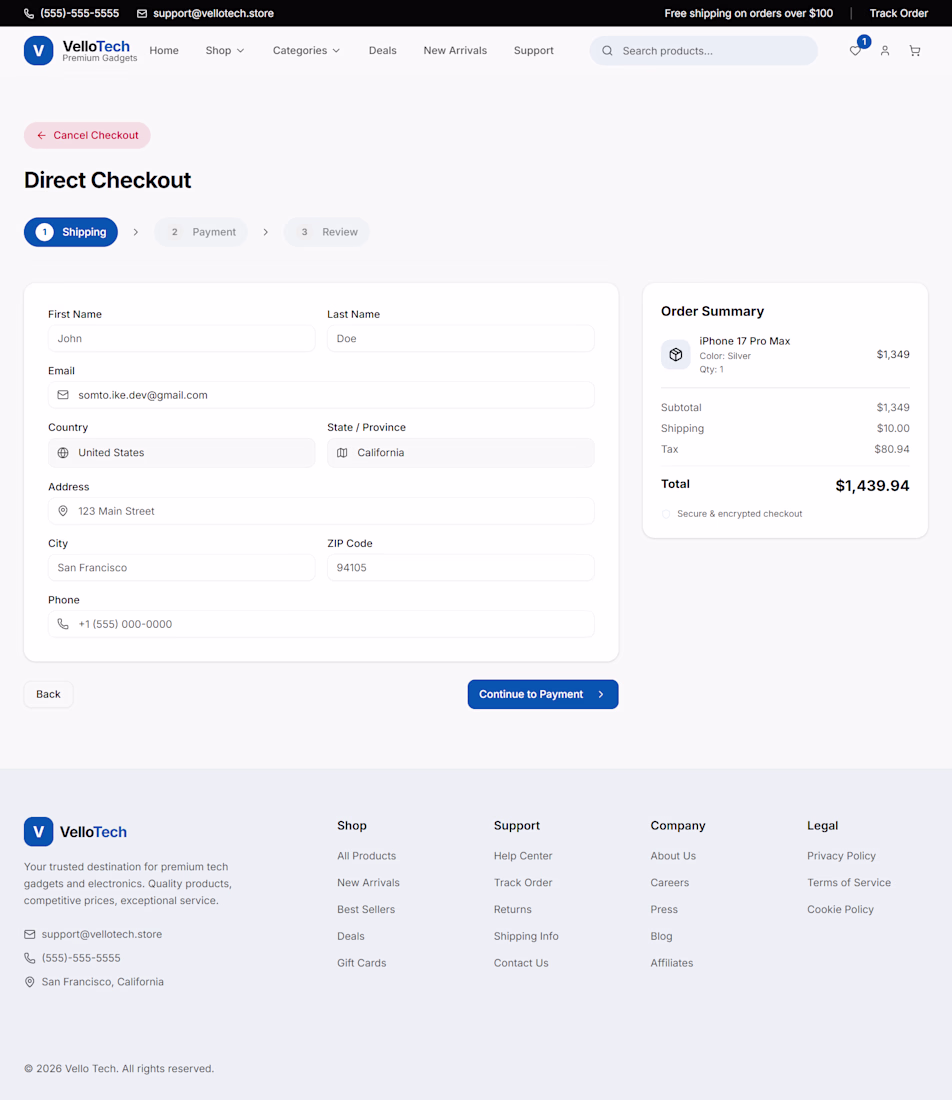The height and width of the screenshot is (1100, 952).
Task: Open New Arrivals in header navigation
Action: point(455,51)
